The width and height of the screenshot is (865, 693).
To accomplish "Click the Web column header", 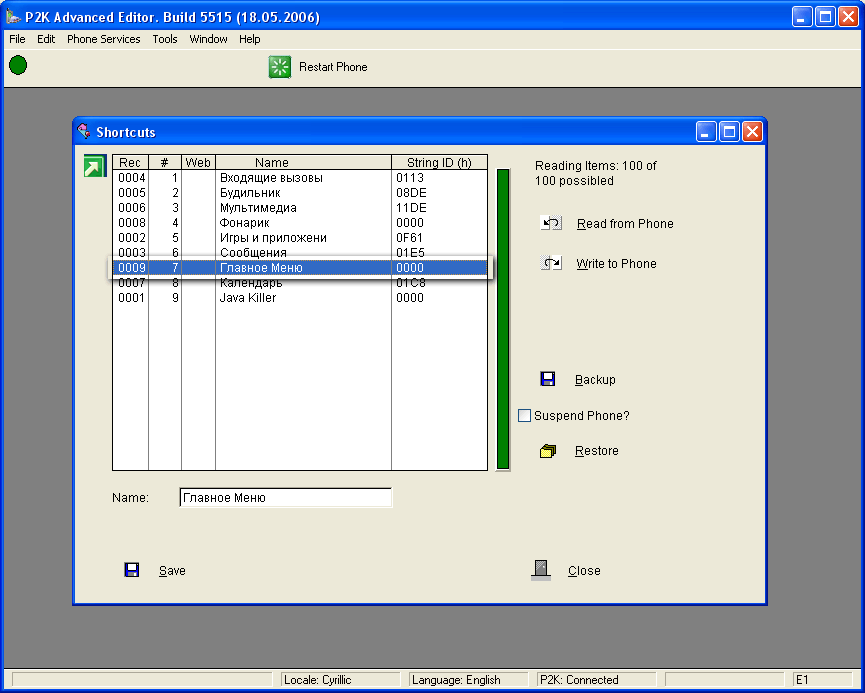I will [198, 162].
